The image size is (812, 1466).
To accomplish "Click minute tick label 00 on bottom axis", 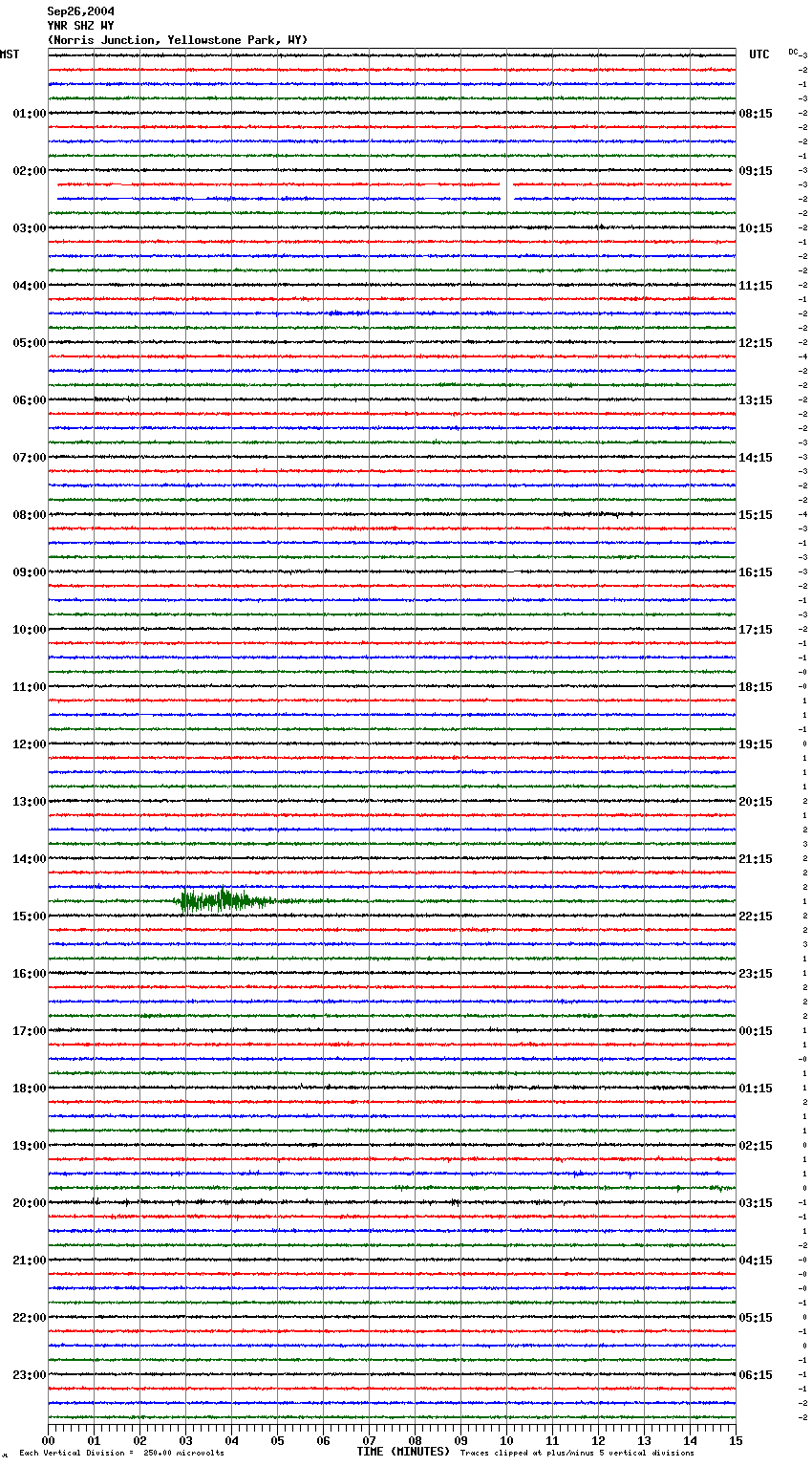I will click(x=48, y=1440).
